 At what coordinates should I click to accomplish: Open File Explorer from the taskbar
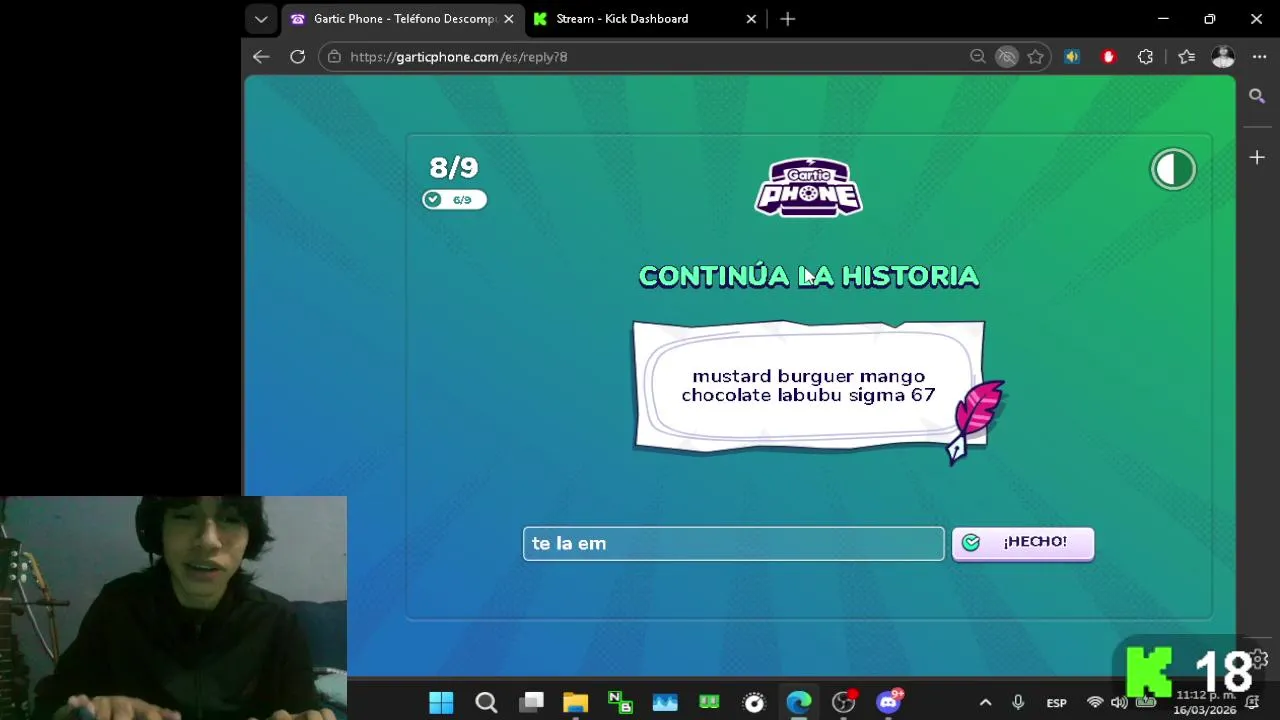575,702
